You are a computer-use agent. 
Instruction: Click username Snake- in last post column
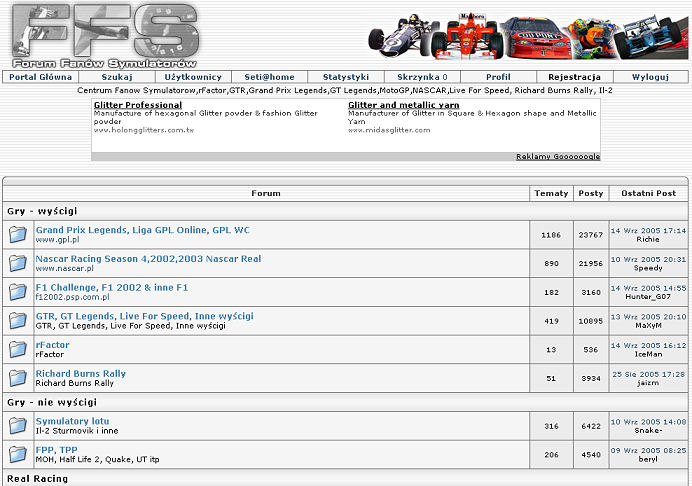[648, 430]
